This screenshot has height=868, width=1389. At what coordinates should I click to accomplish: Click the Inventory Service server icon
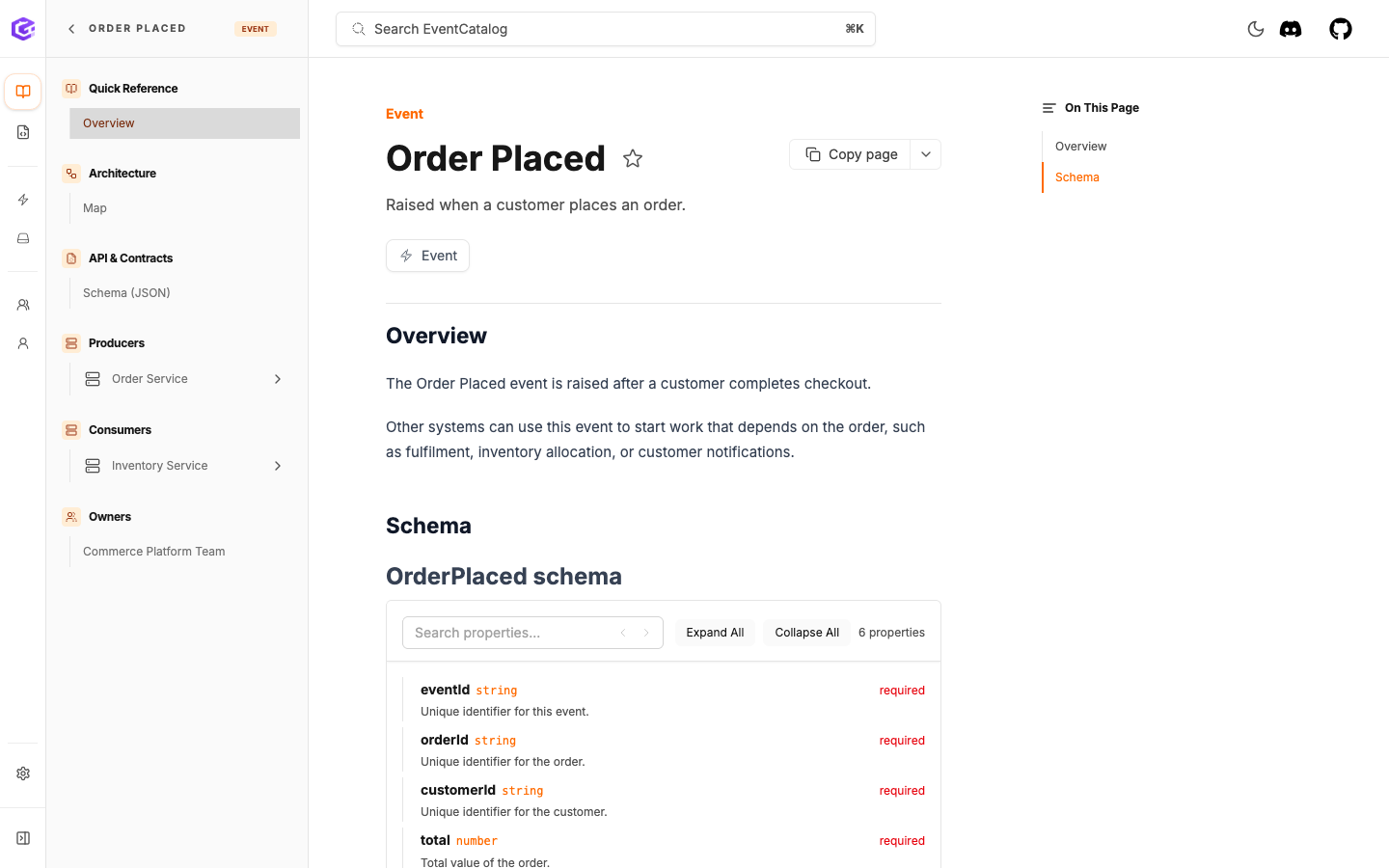pos(93,466)
